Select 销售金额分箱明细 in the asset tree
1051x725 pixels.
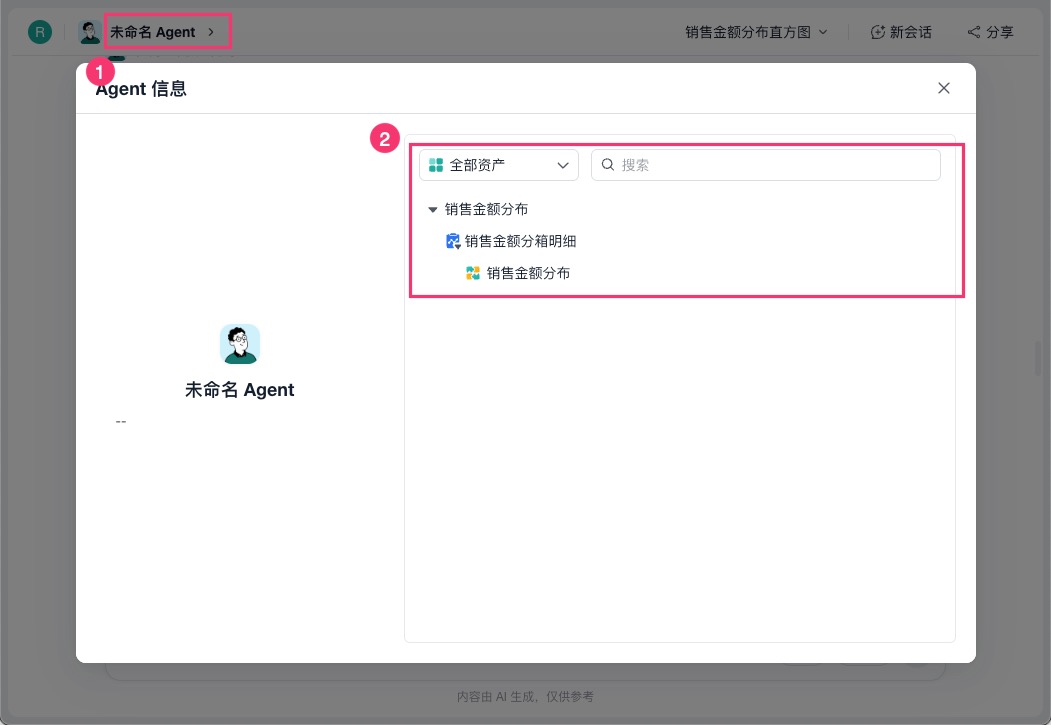point(520,241)
